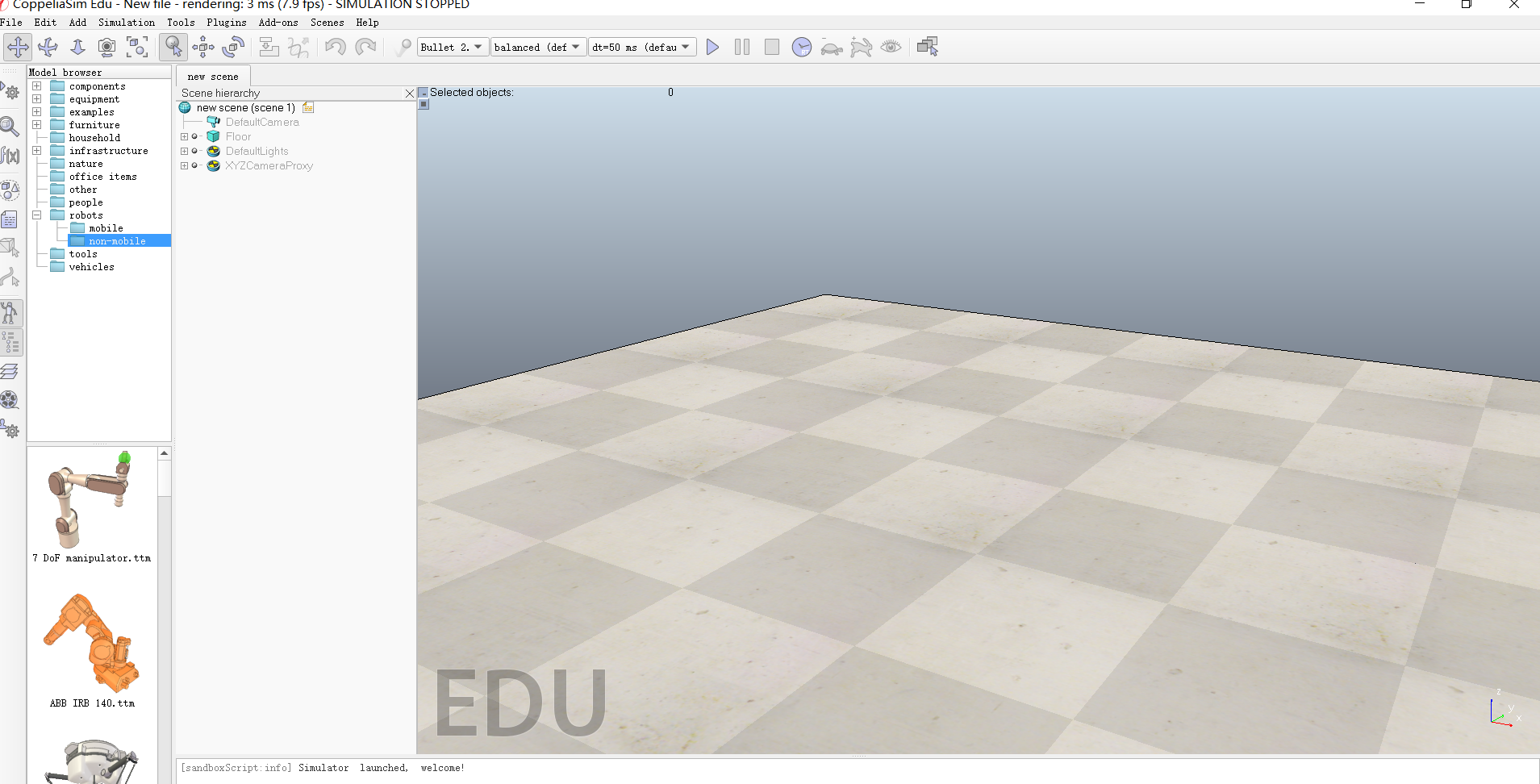Expand the examples folder
Image resolution: width=1540 pixels, height=784 pixels.
click(36, 112)
